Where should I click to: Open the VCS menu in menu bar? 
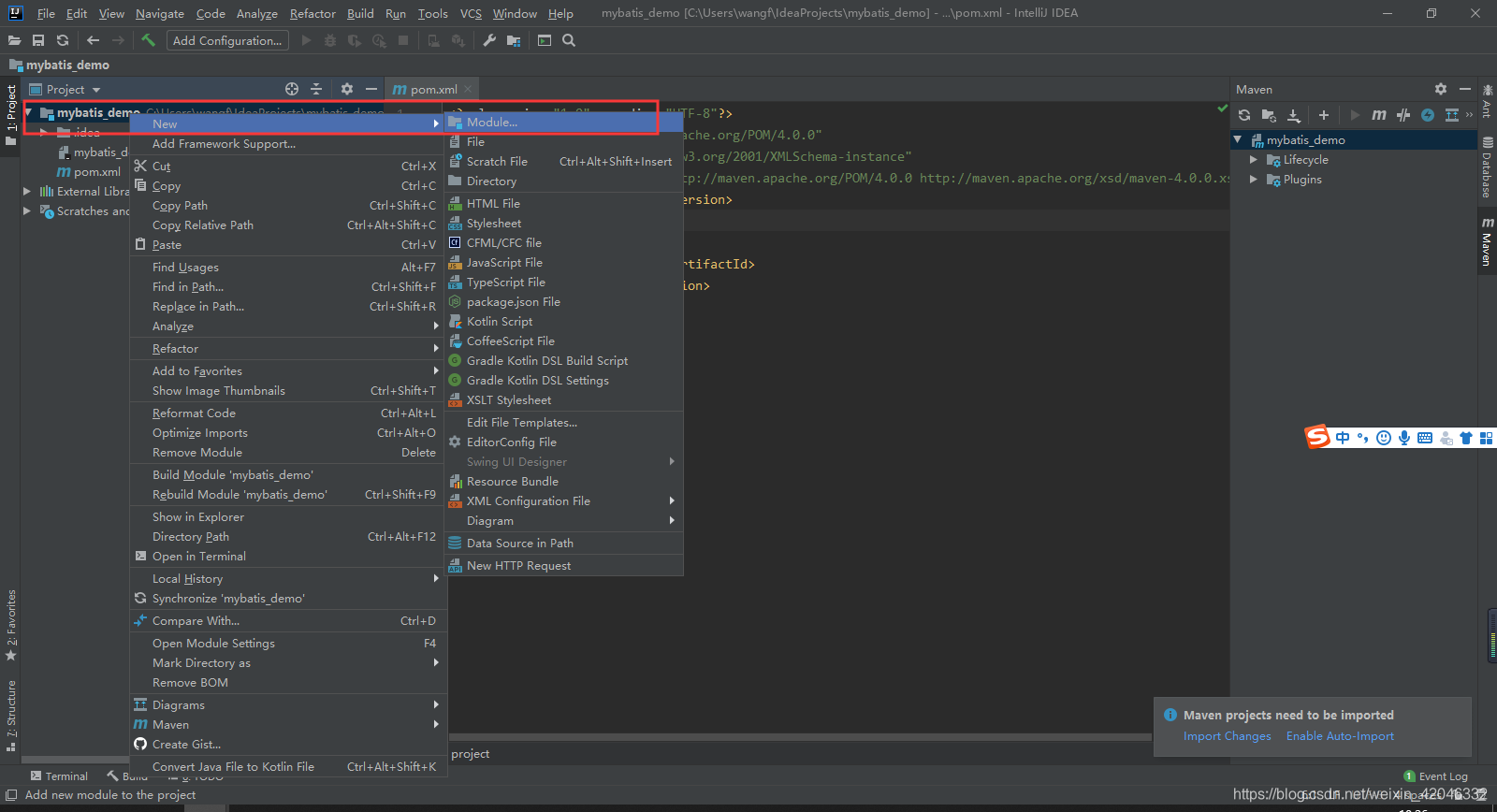tap(471, 13)
